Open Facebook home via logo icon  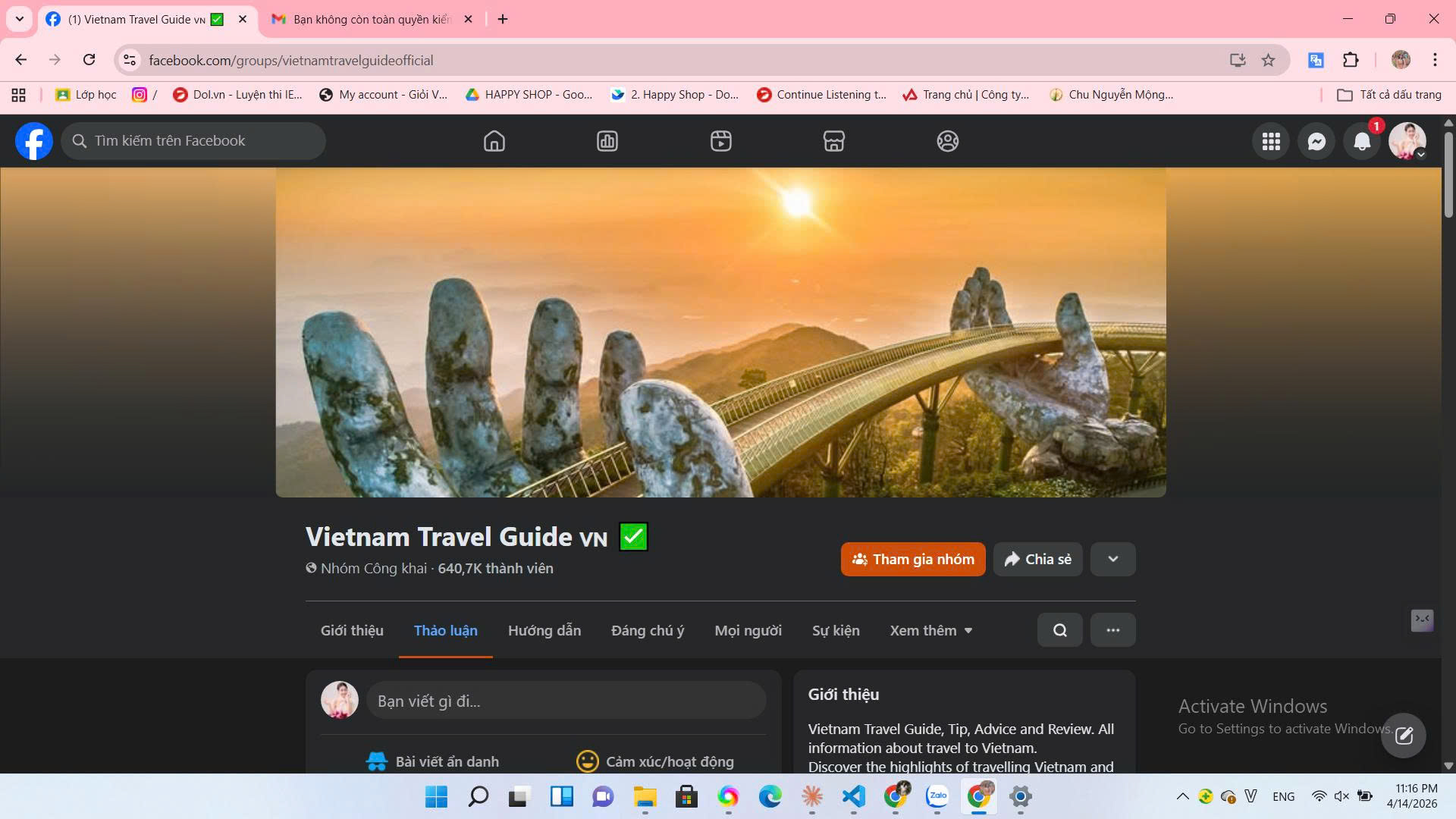point(34,141)
